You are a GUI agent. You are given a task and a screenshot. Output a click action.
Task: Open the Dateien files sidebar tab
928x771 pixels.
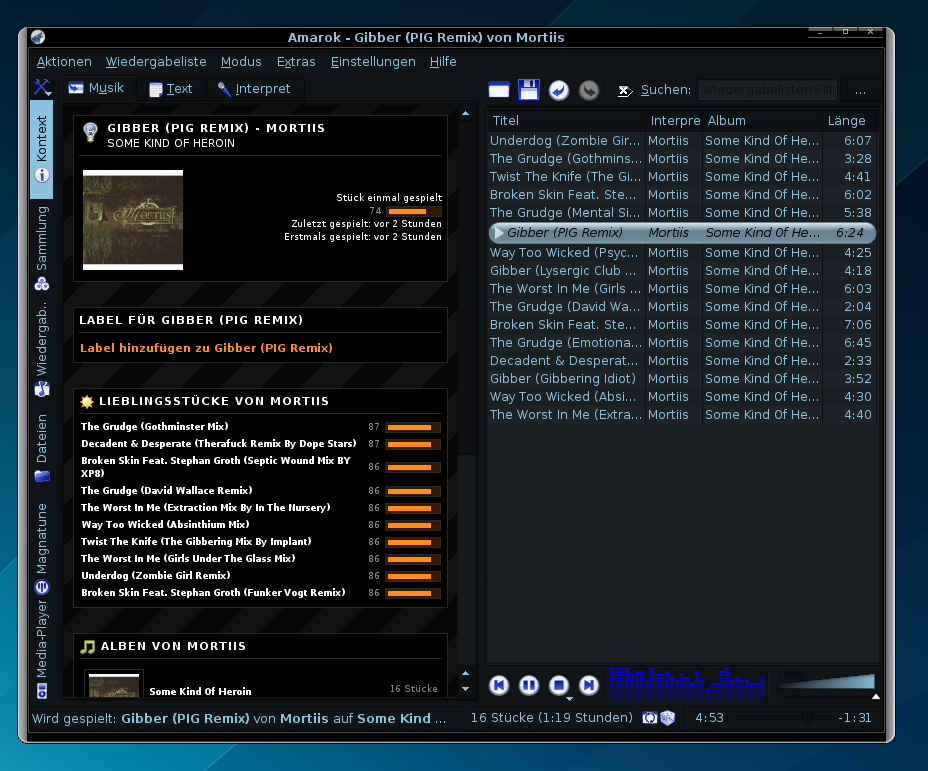point(41,449)
